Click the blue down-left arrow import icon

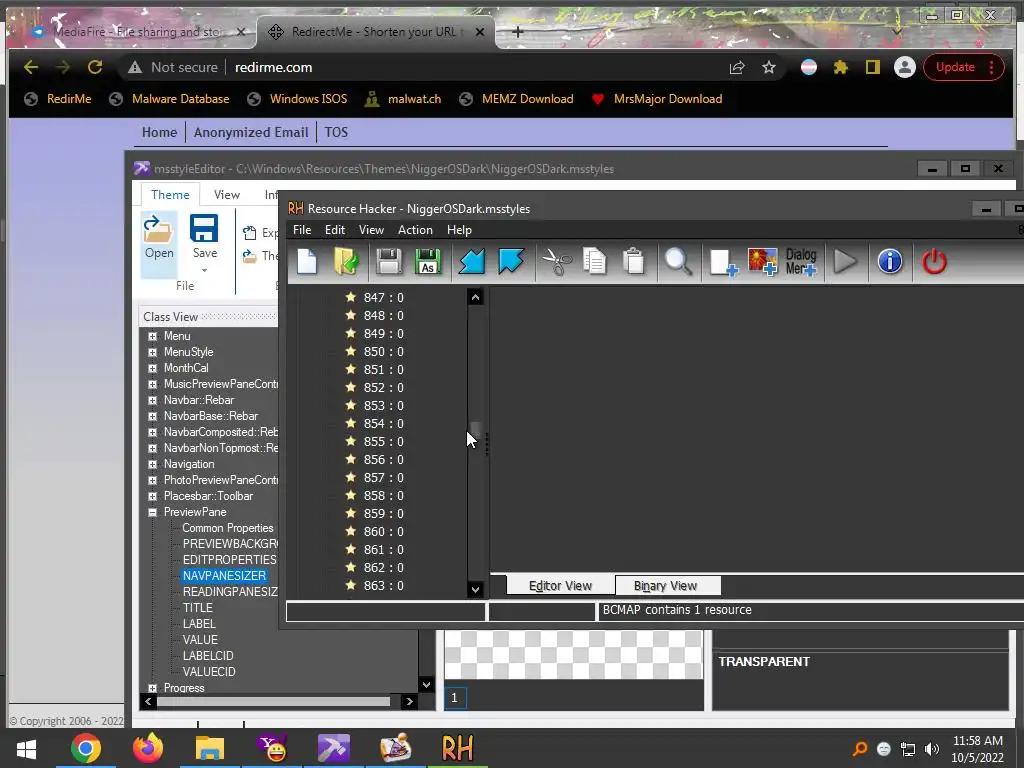coord(472,262)
